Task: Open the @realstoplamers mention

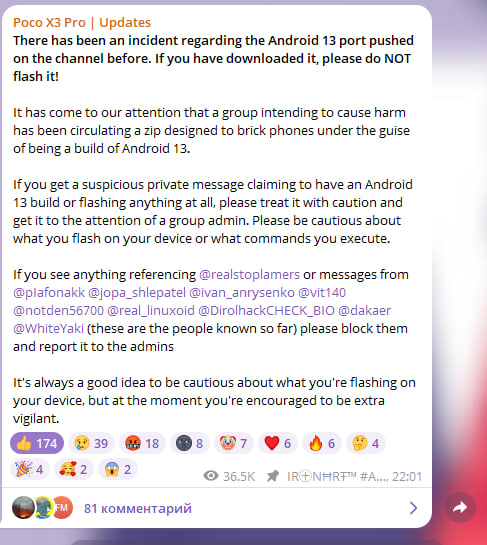Action: (x=250, y=275)
